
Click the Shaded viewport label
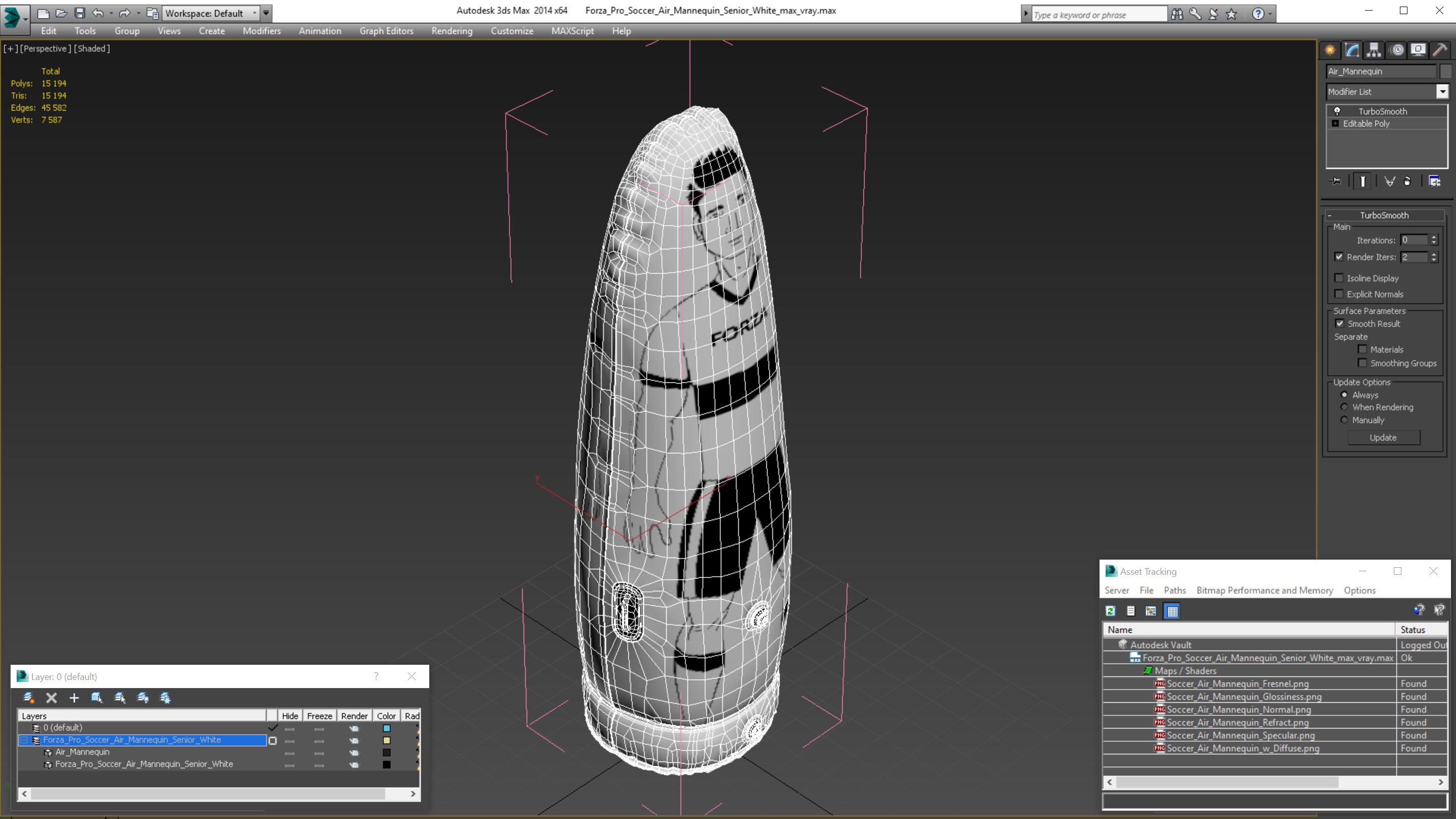(x=92, y=49)
